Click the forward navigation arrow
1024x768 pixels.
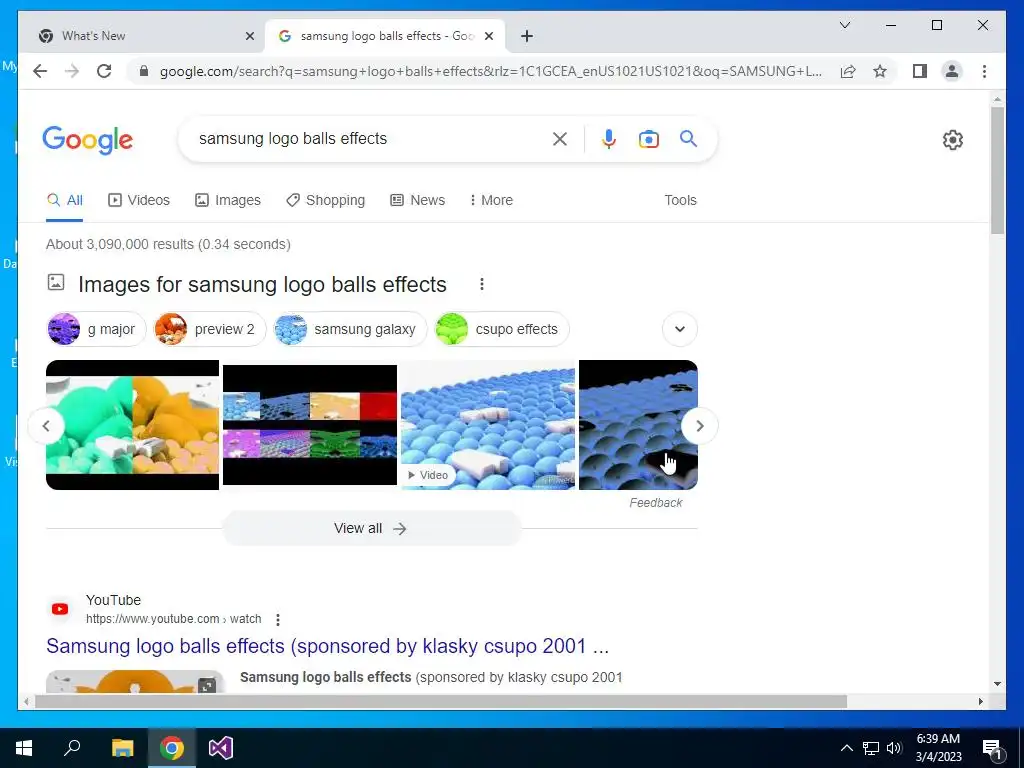click(x=72, y=71)
